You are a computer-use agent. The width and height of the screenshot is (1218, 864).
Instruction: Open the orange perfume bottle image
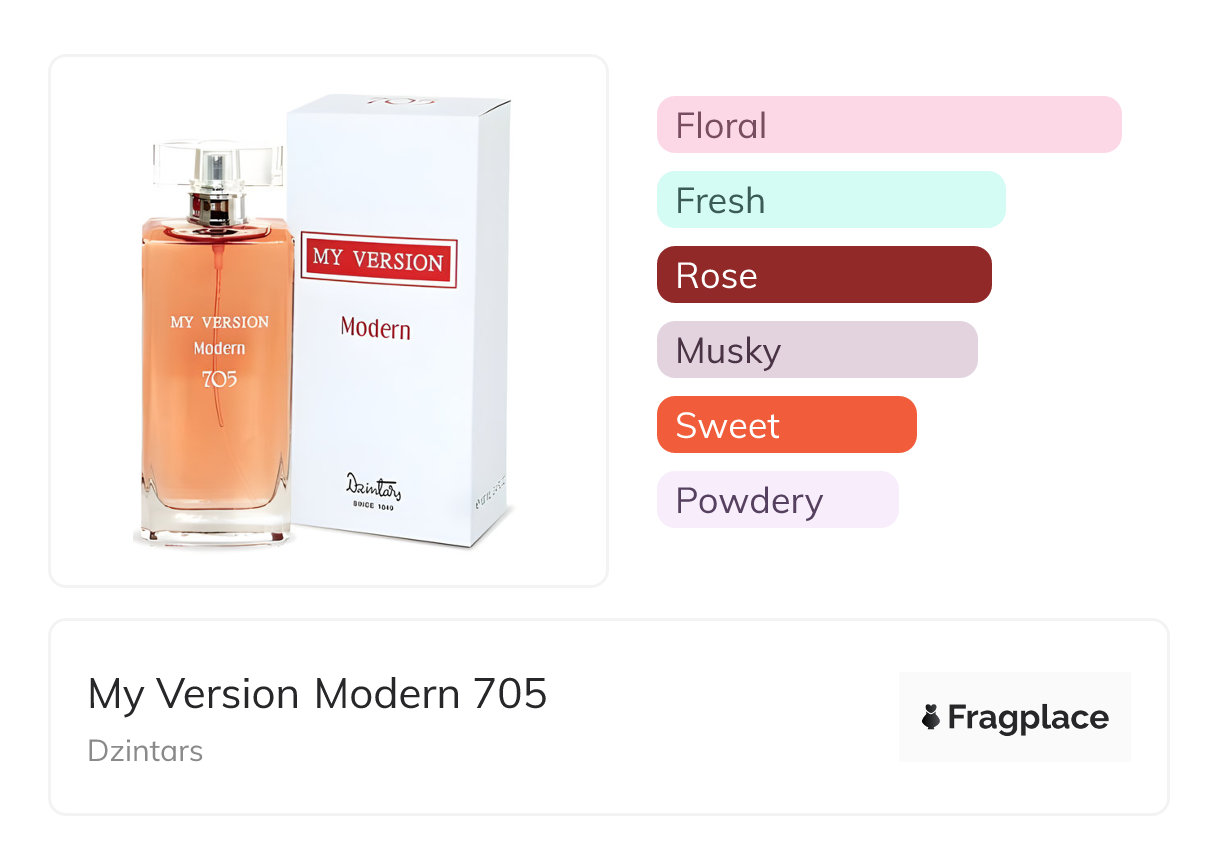click(217, 345)
